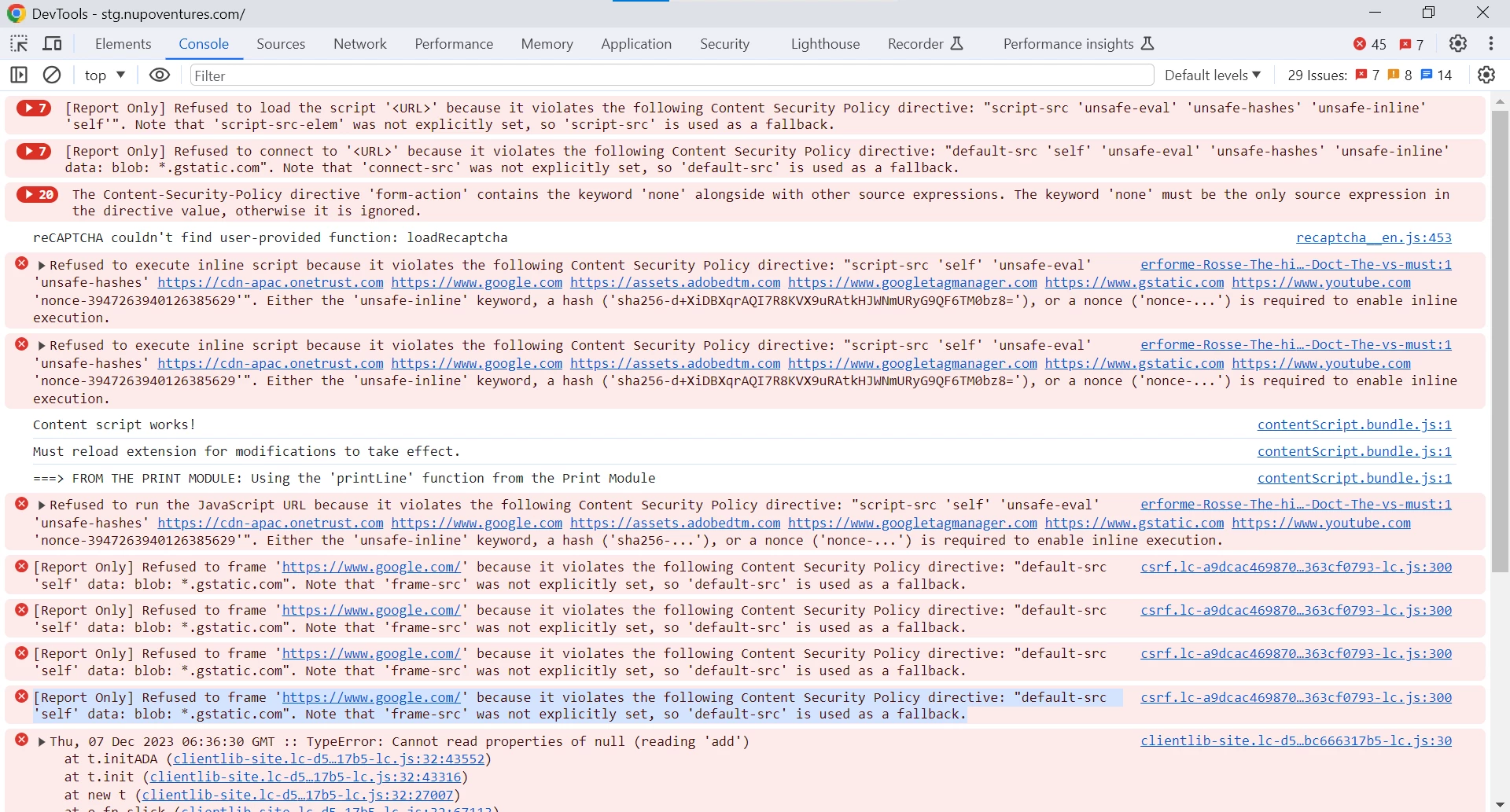Open the Lighthouse tab
Image resolution: width=1510 pixels, height=812 pixels.
click(825, 44)
